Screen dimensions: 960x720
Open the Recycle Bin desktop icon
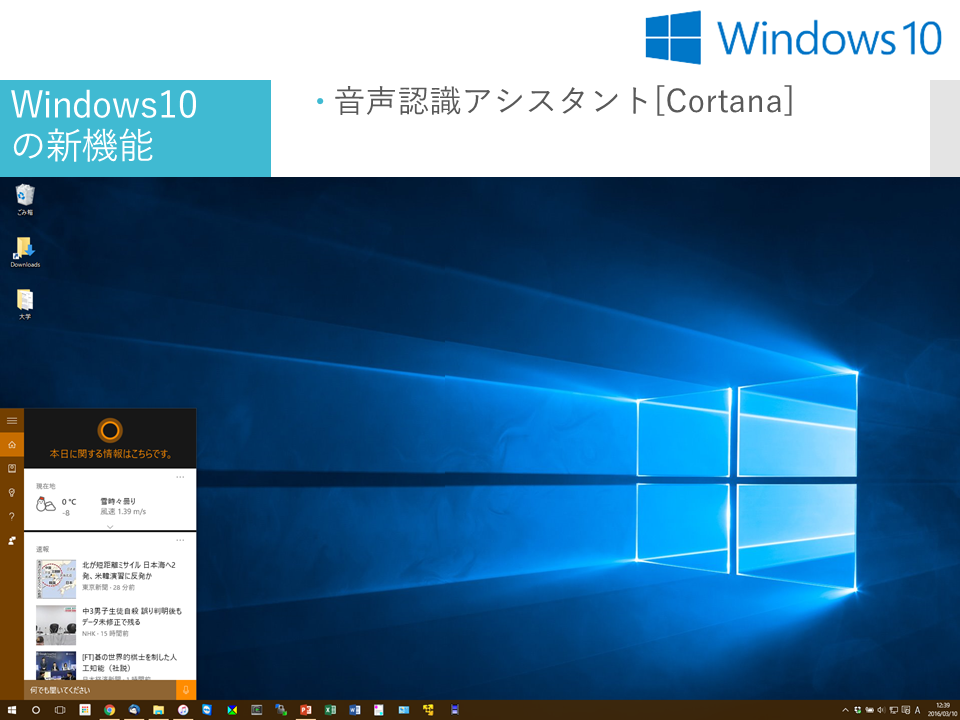point(25,200)
